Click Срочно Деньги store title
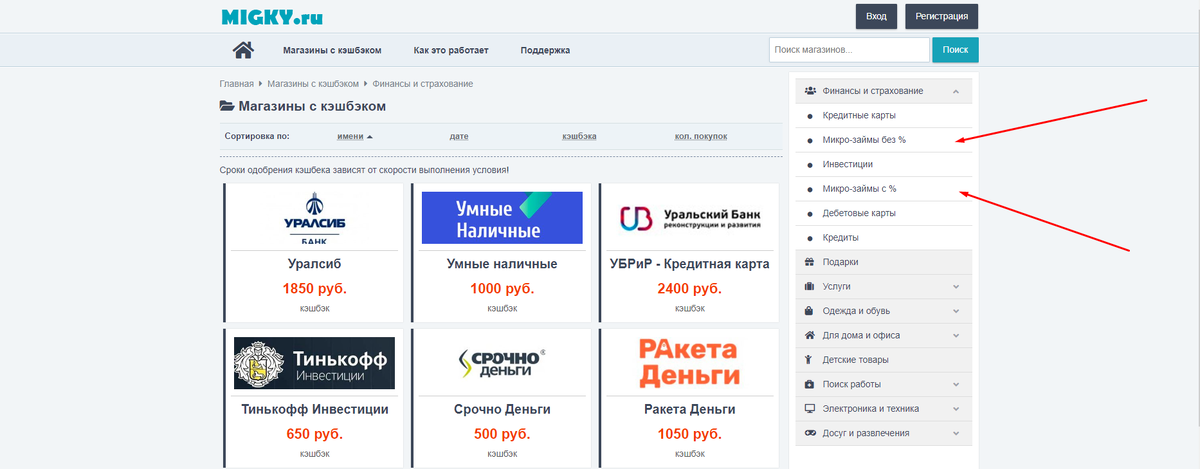Image resolution: width=1200 pixels, height=469 pixels. tap(501, 410)
